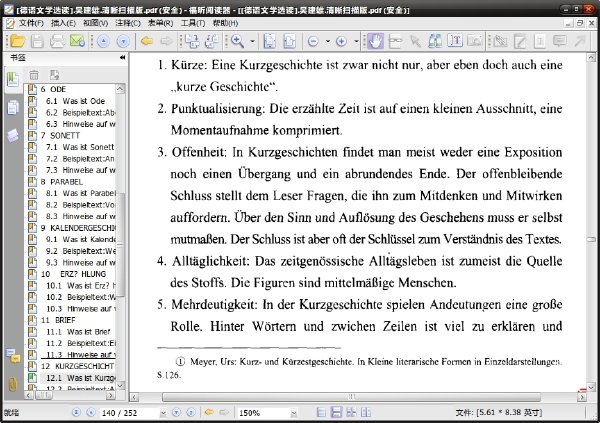
Task: Choose the Snapshot camera tool
Action: [x=475, y=41]
